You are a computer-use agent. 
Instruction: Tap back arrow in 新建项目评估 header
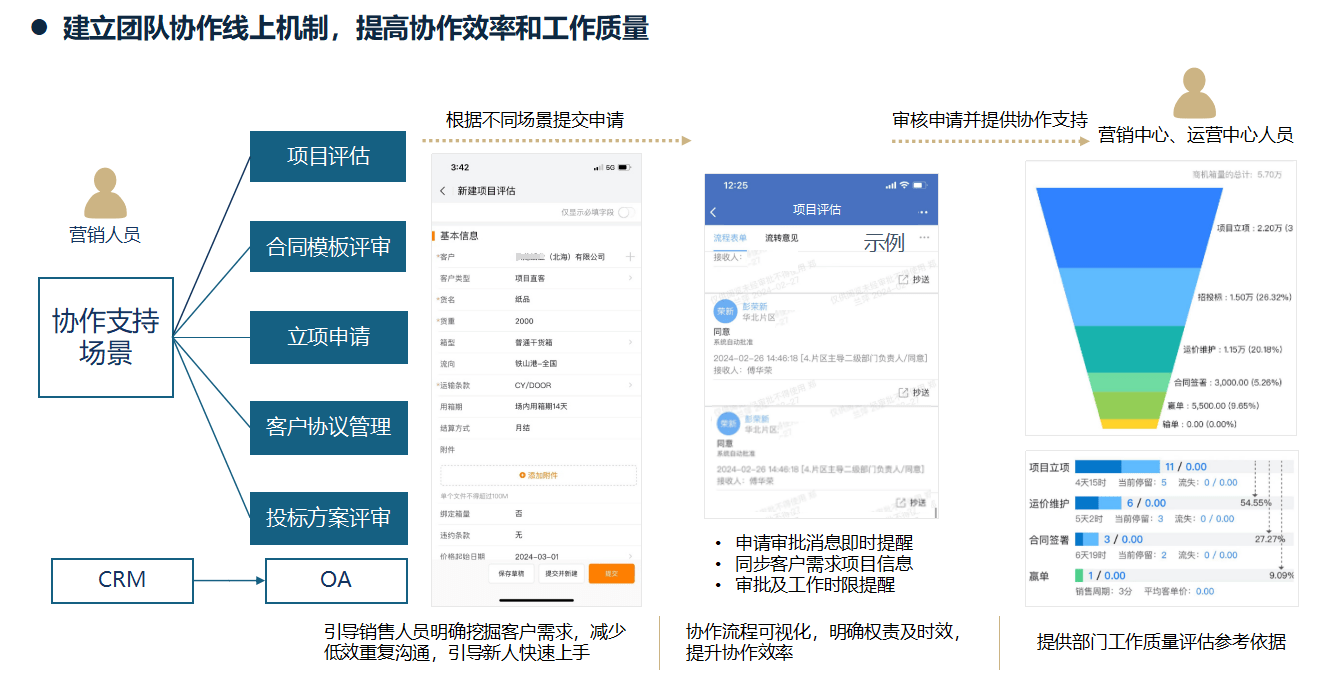point(443,191)
